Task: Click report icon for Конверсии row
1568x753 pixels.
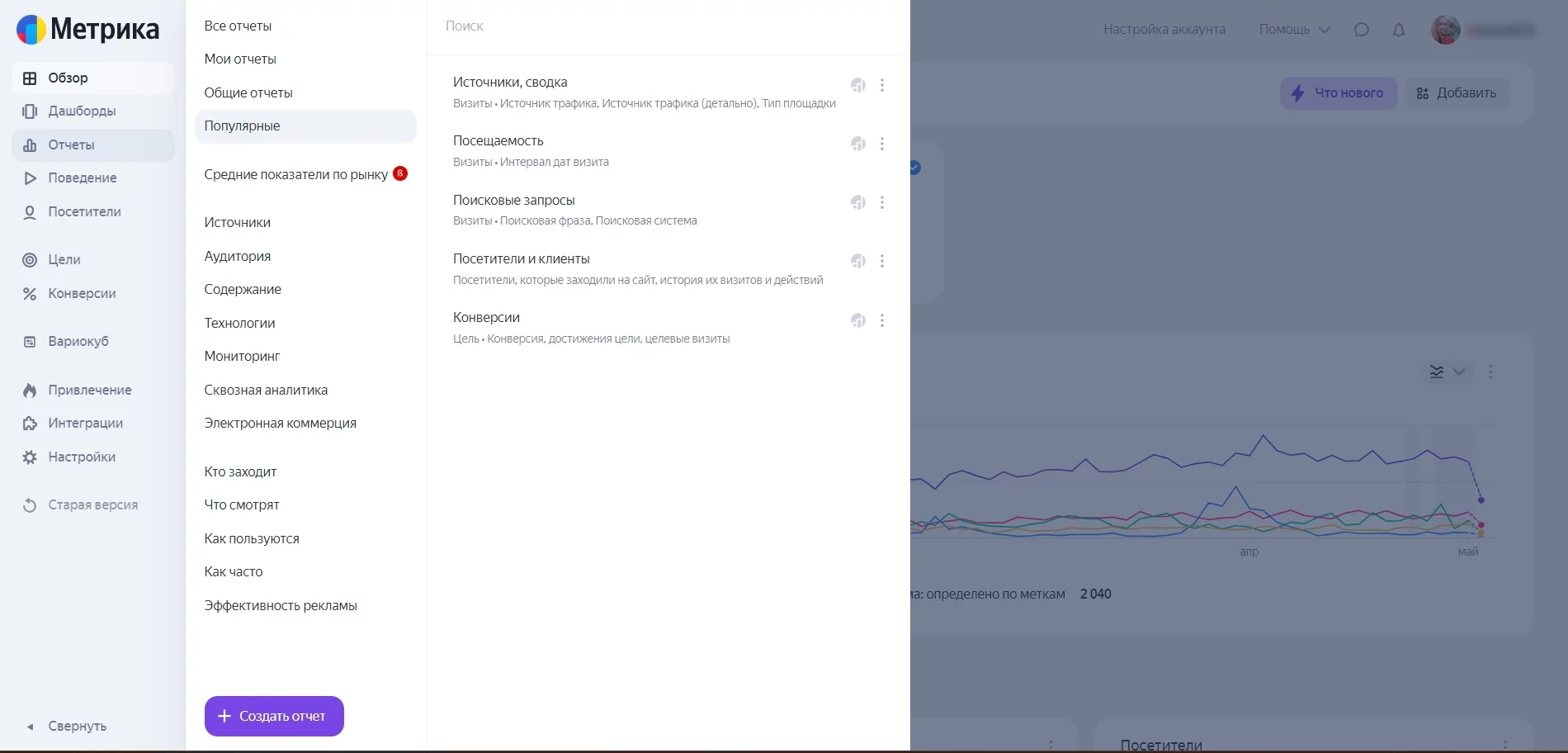Action: (858, 320)
